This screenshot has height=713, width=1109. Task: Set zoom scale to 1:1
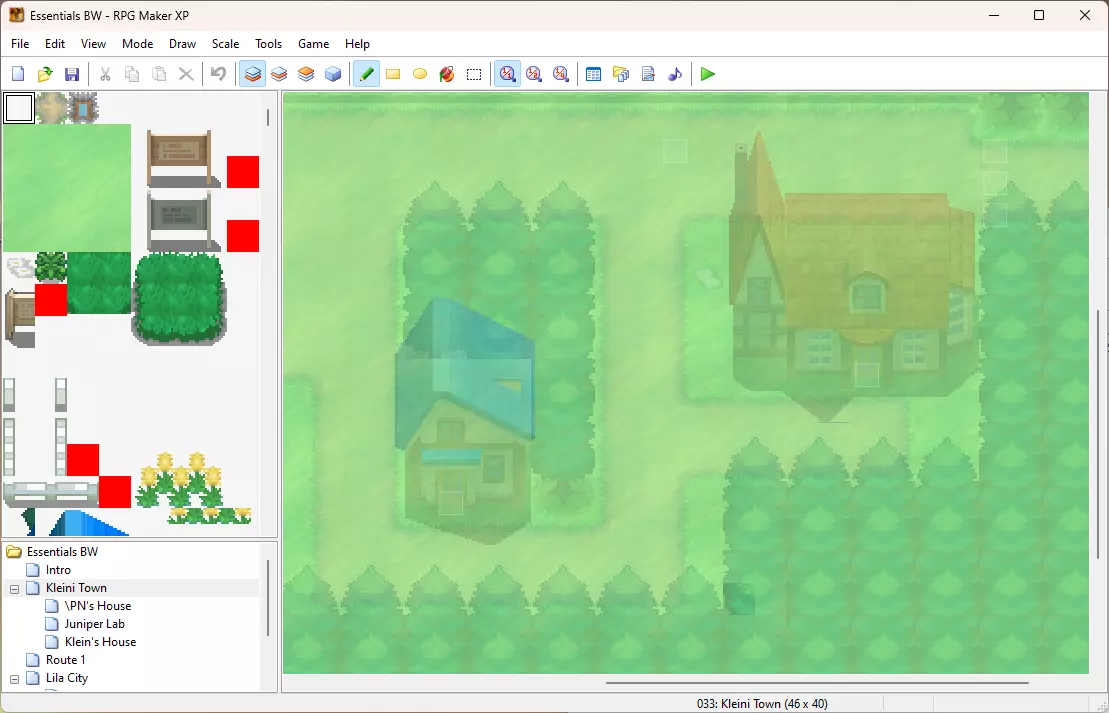tap(508, 74)
